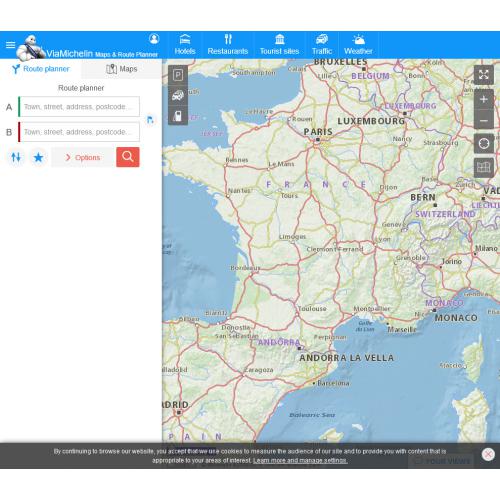
Task: Click the Toulouse label on map
Action: [x=312, y=309]
